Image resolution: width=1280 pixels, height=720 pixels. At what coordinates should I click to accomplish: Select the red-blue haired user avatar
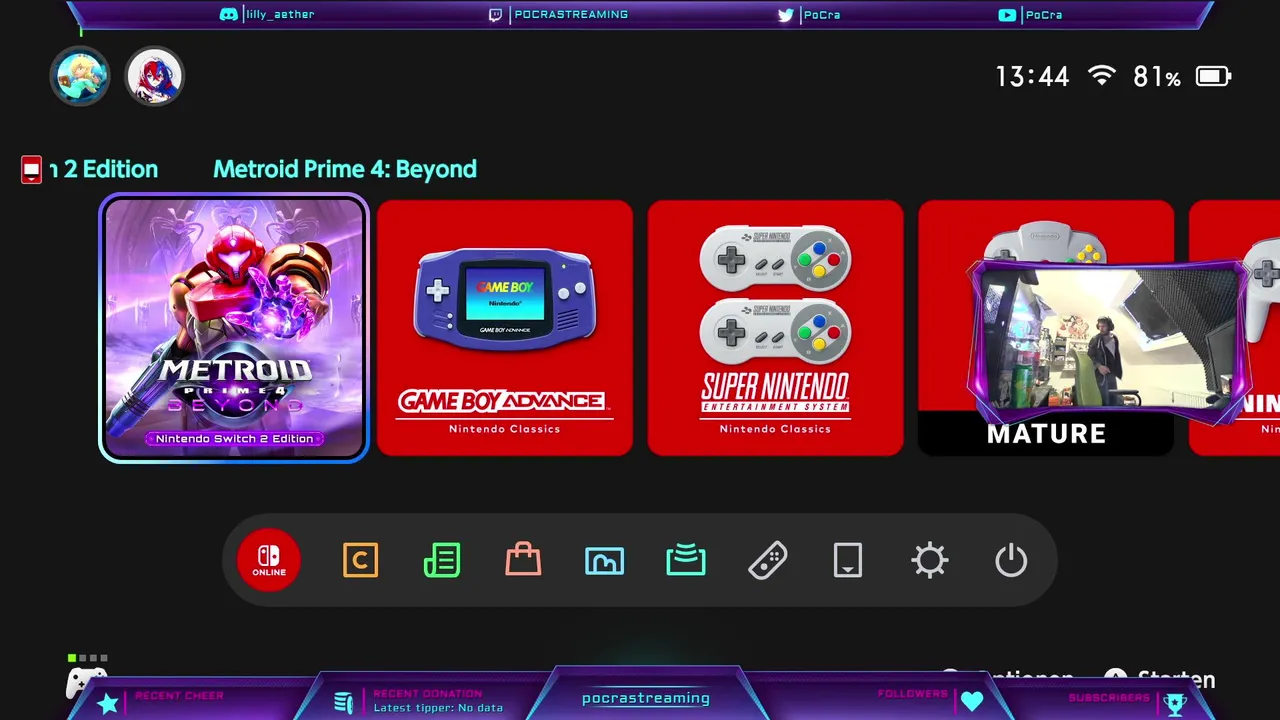(x=154, y=76)
